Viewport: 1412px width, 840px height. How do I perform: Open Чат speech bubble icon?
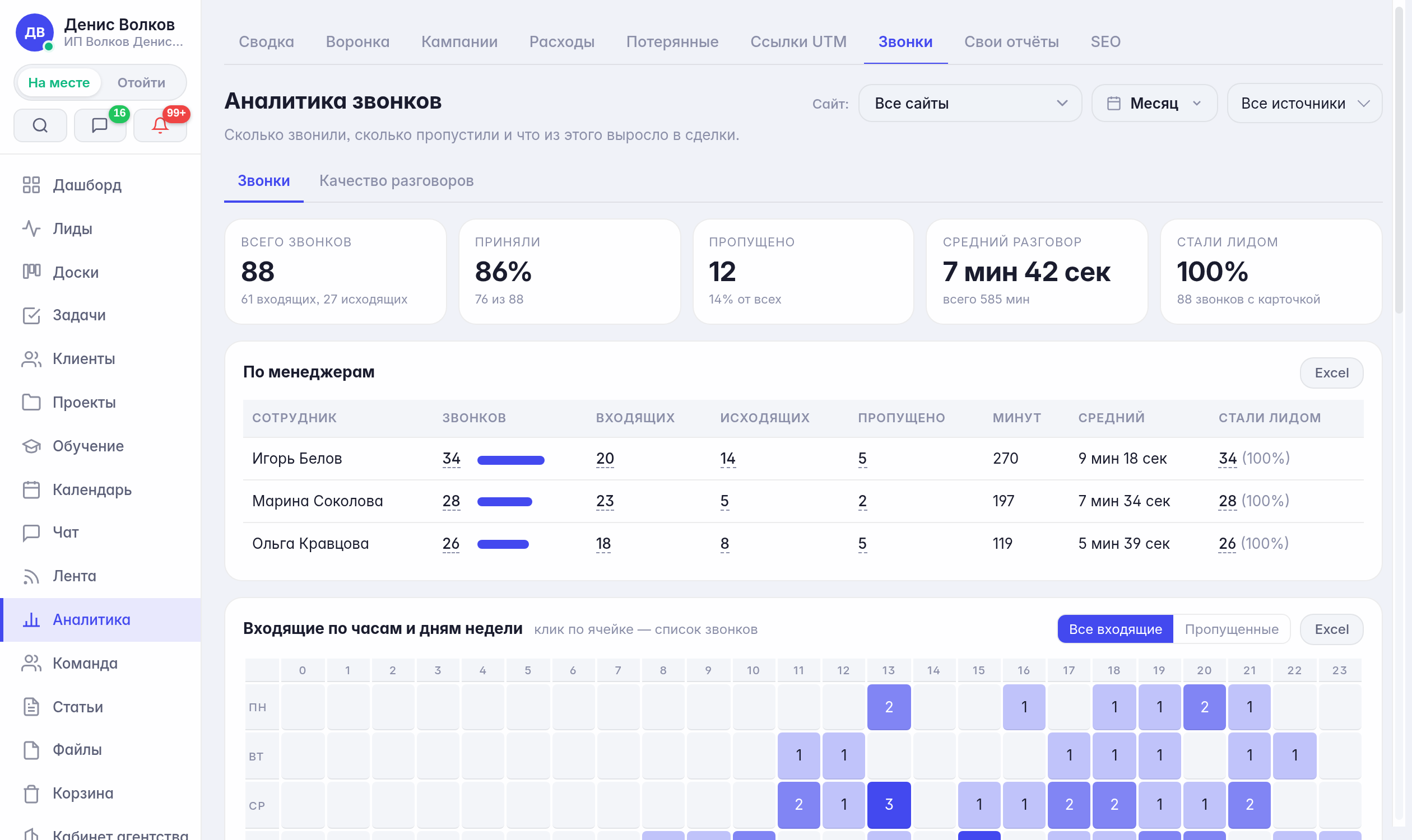pyautogui.click(x=31, y=533)
